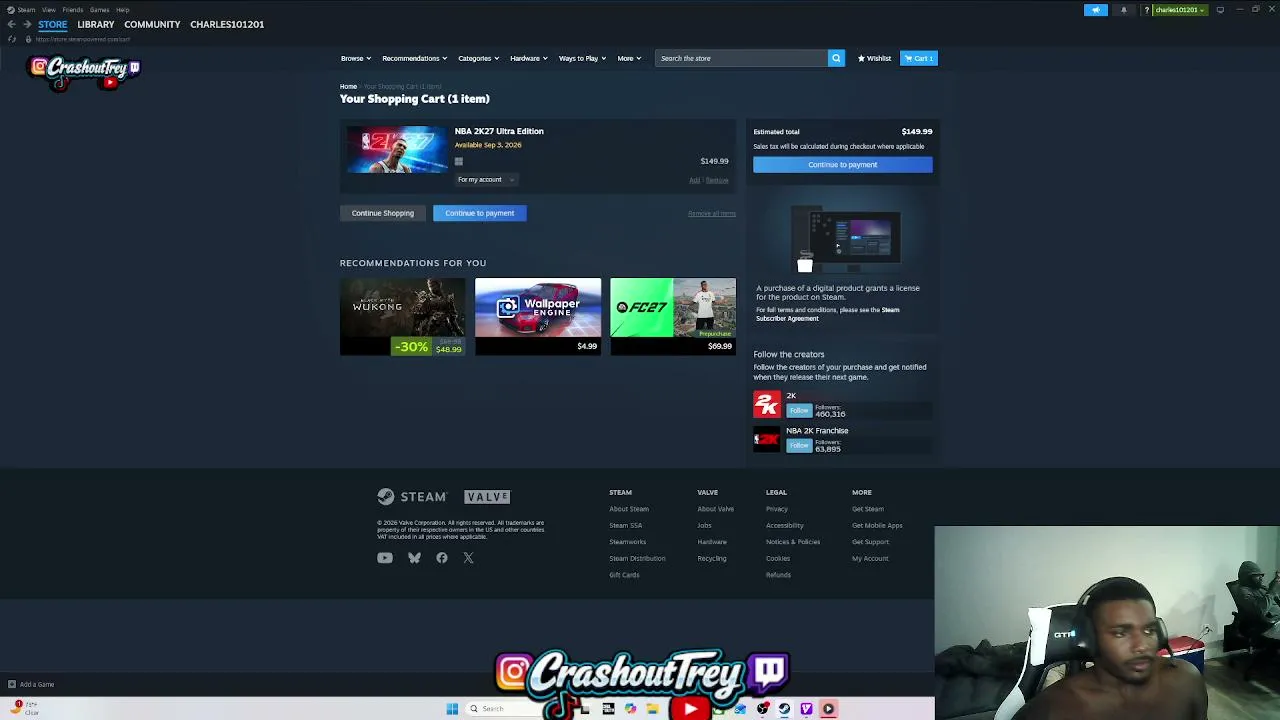Expand the Browse dropdown
Viewport: 1280px width, 720px height.
355,58
